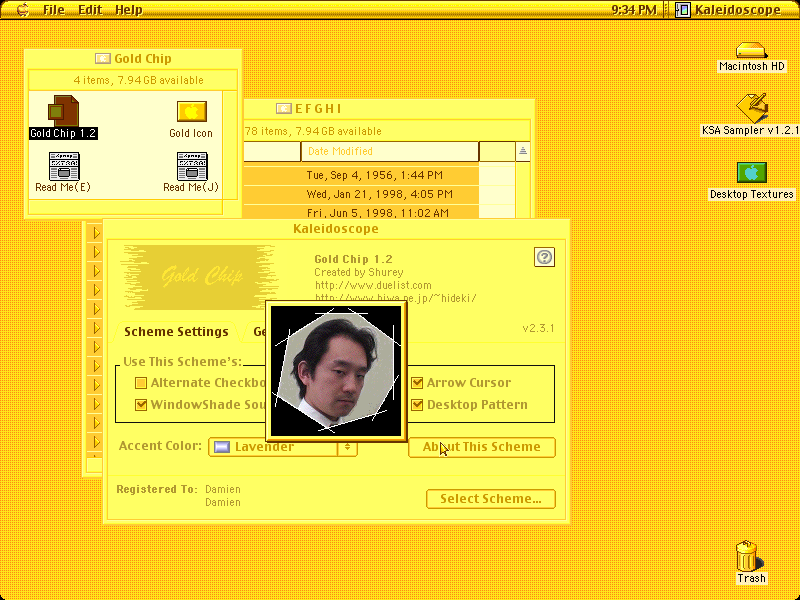Click the "Created by Shurey" text

coord(359,272)
